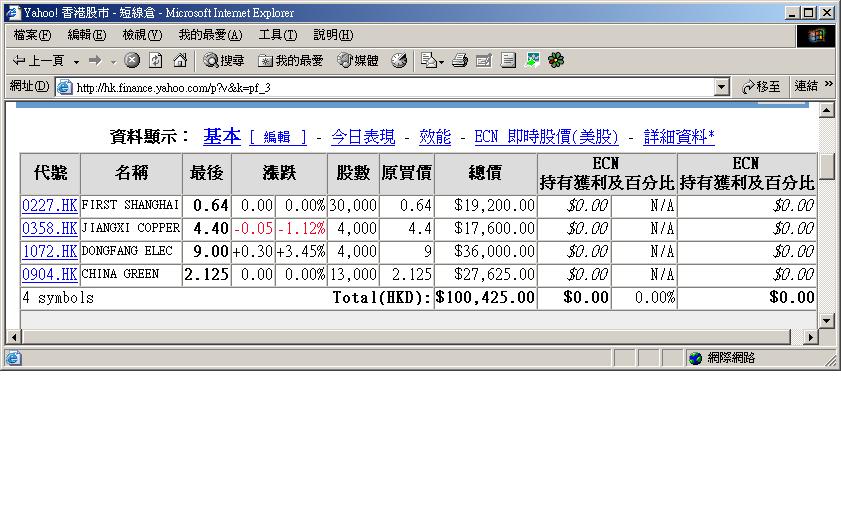Click the +3.45% change cell
Image resolution: width=841 pixels, height=512 pixels.
pyautogui.click(x=301, y=252)
